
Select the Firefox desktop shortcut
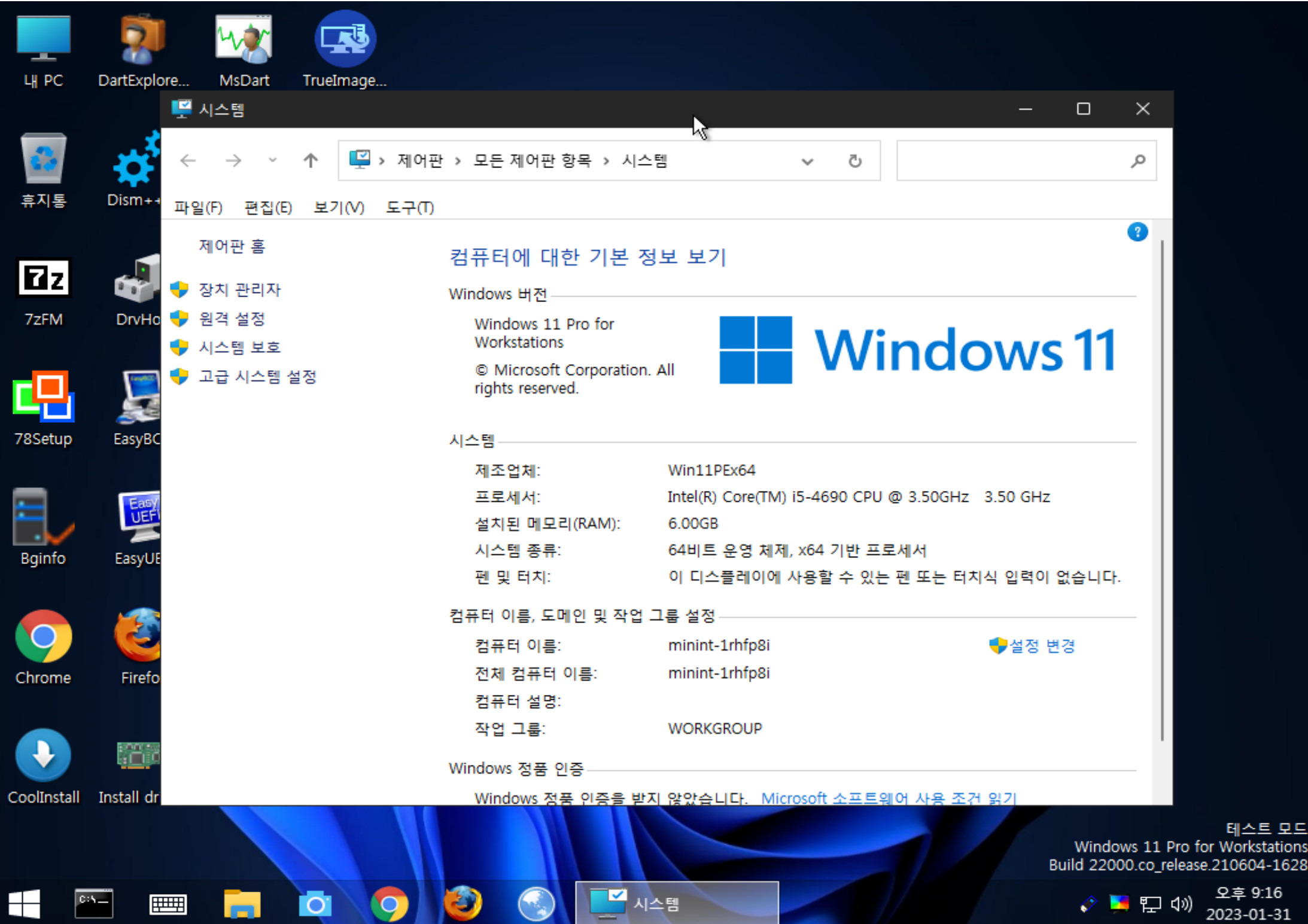point(139,648)
